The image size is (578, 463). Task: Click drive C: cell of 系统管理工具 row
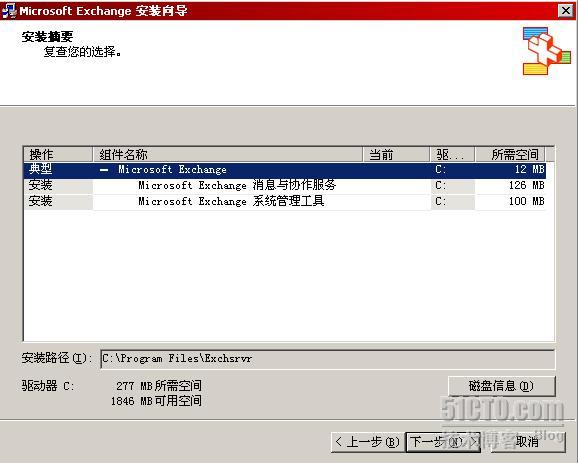453,202
